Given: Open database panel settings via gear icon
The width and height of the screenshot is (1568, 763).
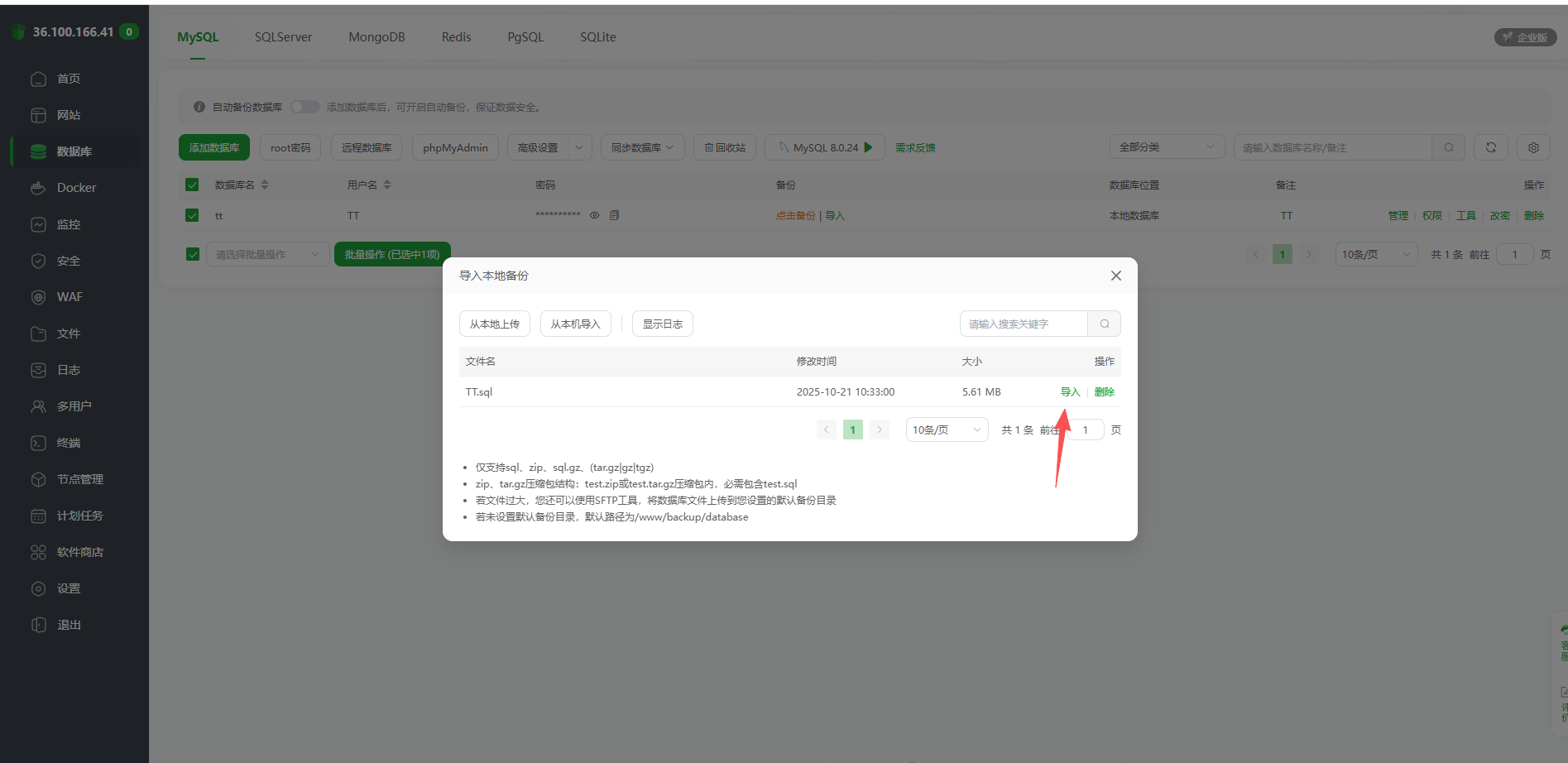Looking at the screenshot, I should point(1533,147).
